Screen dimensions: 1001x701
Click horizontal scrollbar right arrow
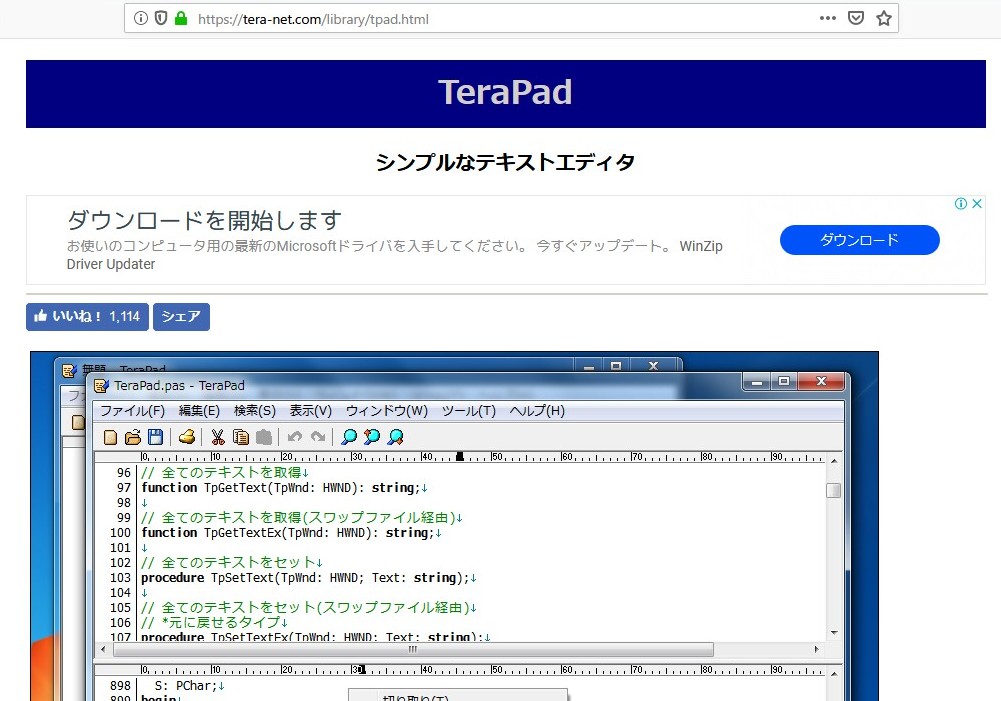[816, 649]
